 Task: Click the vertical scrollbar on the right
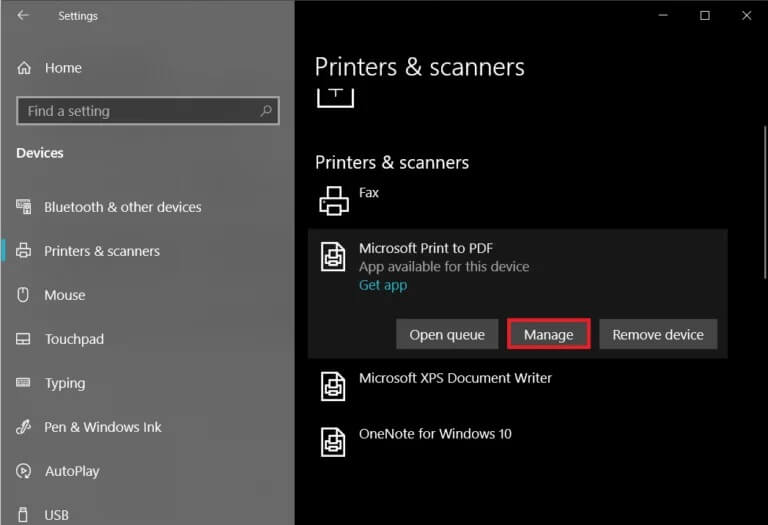[x=765, y=203]
